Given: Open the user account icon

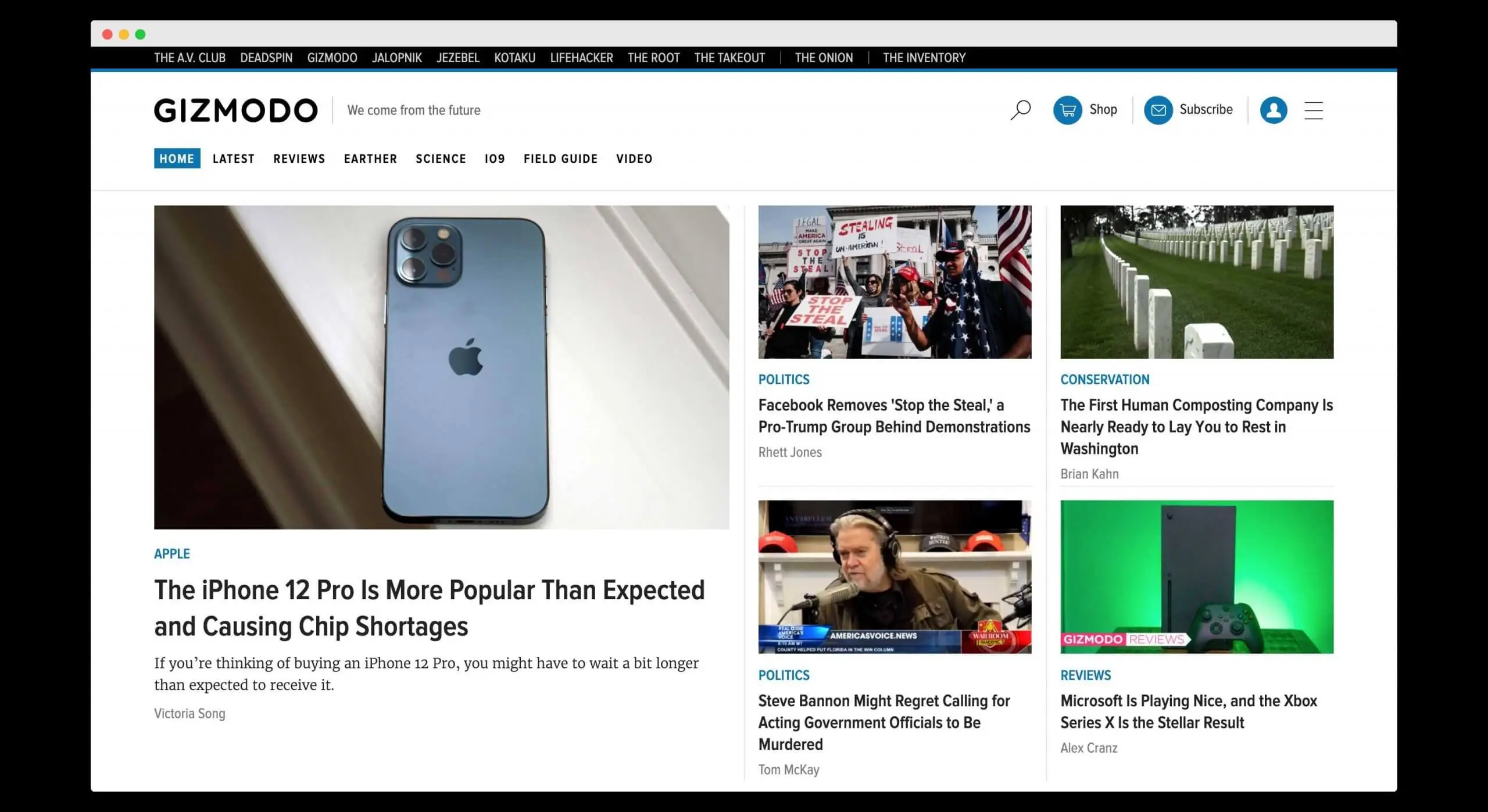Looking at the screenshot, I should (1274, 110).
